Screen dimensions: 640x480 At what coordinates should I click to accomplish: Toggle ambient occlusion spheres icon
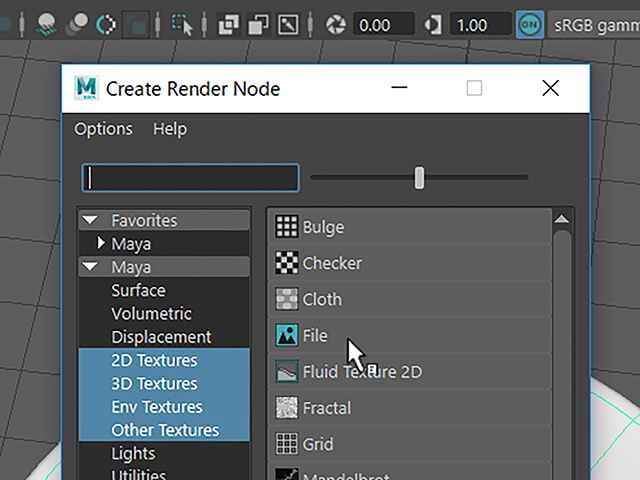pyautogui.click(x=77, y=24)
